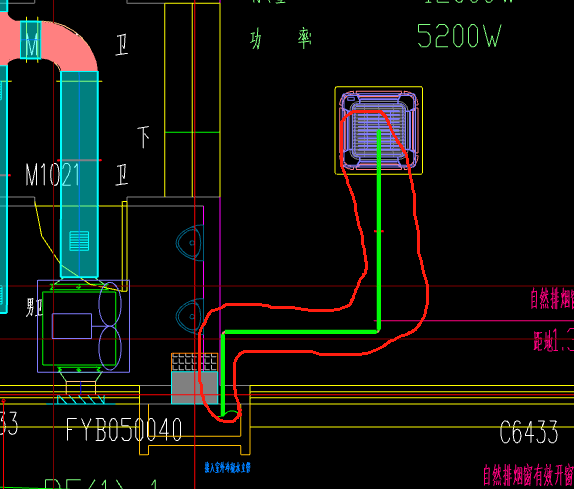Viewport: 574px width, 489px height.
Task: Select the cyan air grille on the duct
Action: click(79, 241)
